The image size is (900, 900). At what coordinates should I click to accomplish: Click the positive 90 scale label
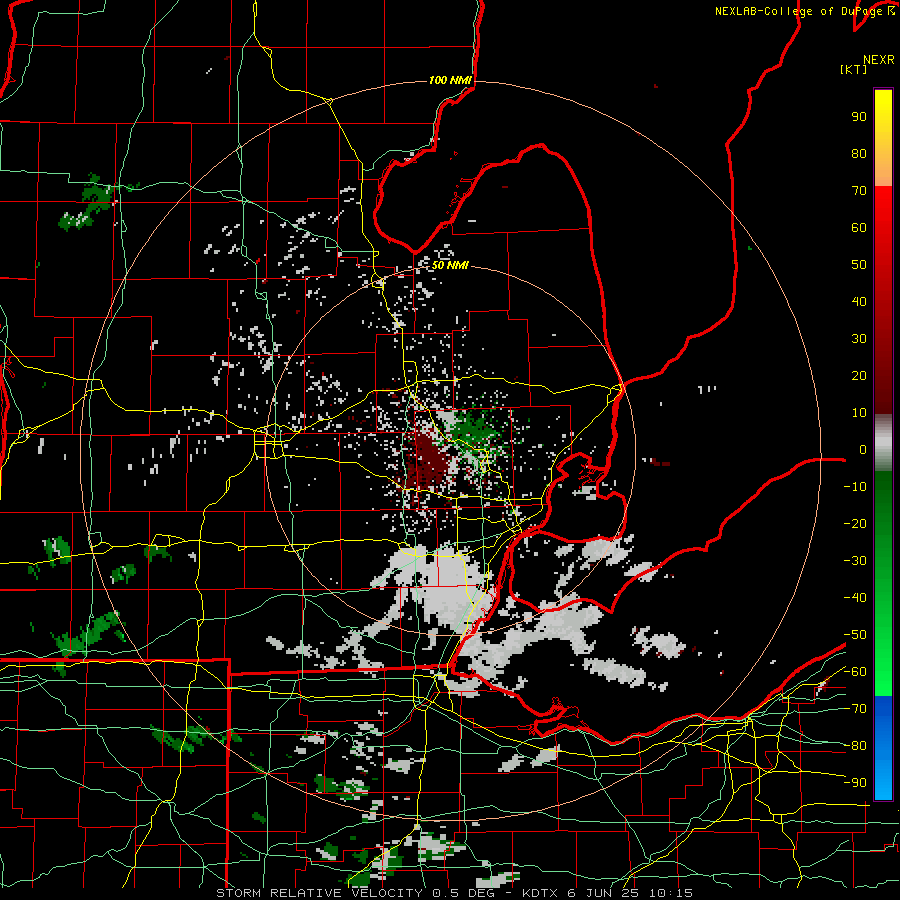pyautogui.click(x=859, y=117)
